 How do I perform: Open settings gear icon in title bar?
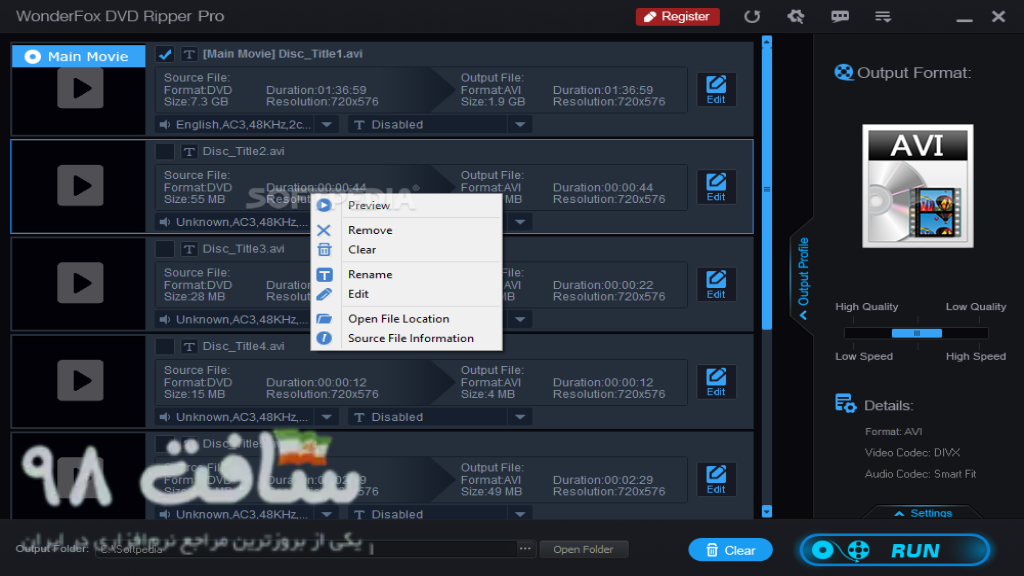[x=795, y=16]
